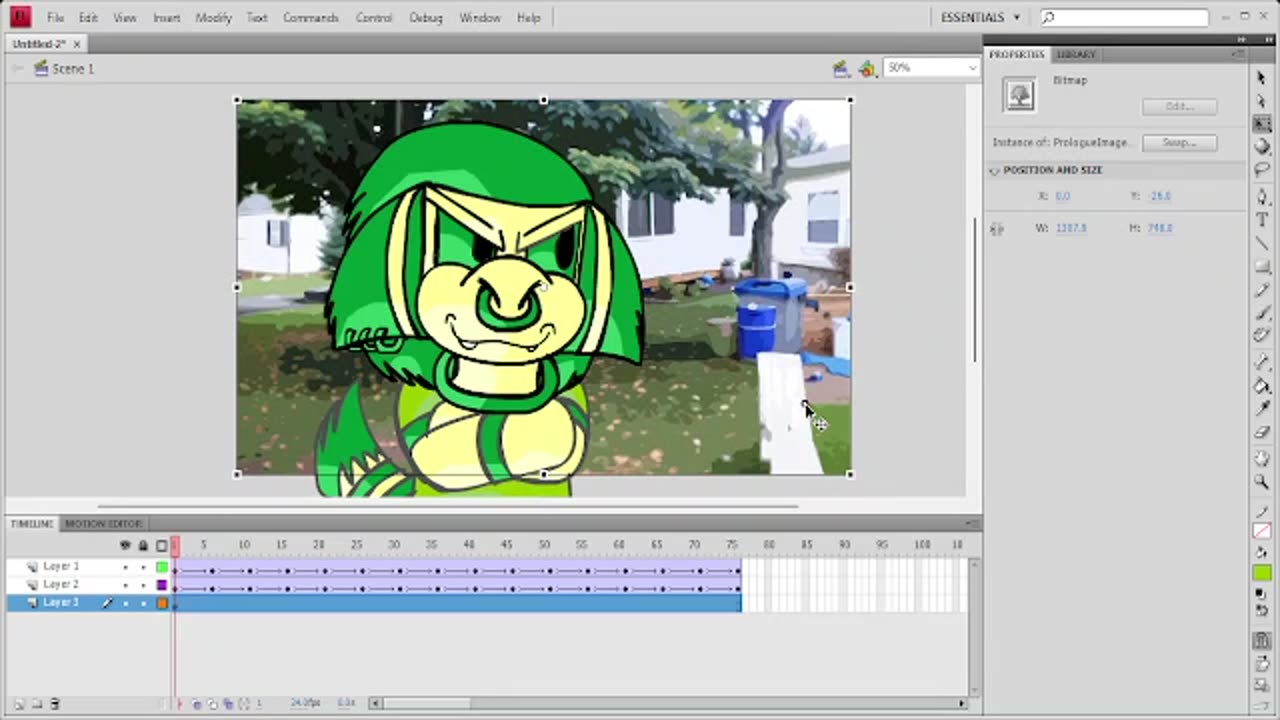Screen dimensions: 1280x720
Task: Toggle visibility dot for Layer 1
Action: tap(125, 567)
